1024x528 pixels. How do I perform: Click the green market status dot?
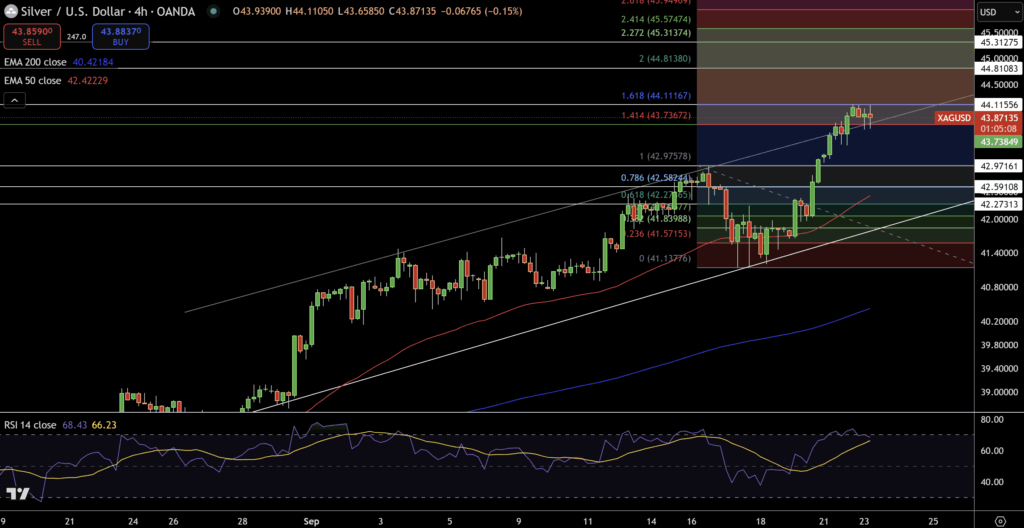click(x=215, y=12)
